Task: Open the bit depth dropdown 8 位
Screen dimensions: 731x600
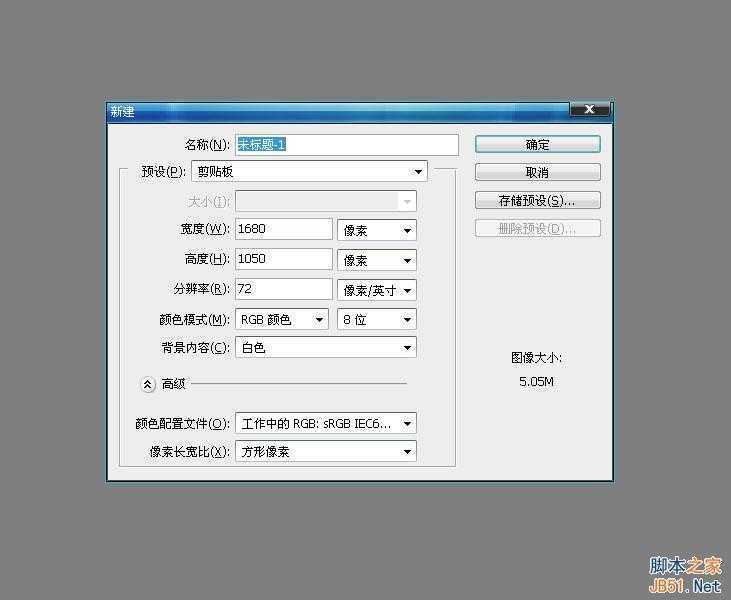Action: (377, 319)
